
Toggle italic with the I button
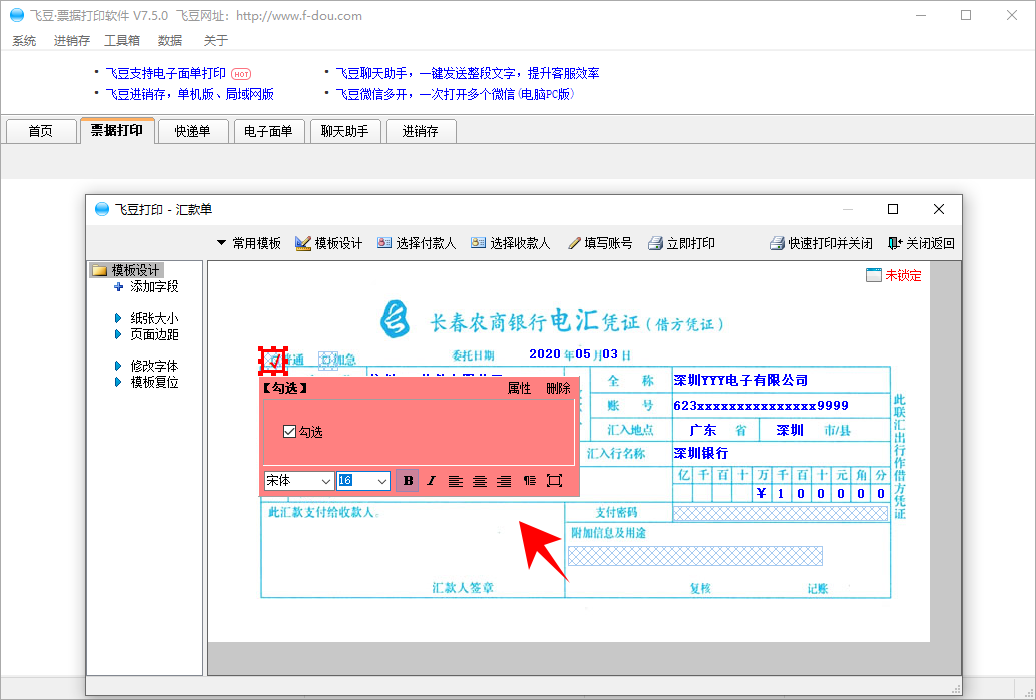(431, 481)
